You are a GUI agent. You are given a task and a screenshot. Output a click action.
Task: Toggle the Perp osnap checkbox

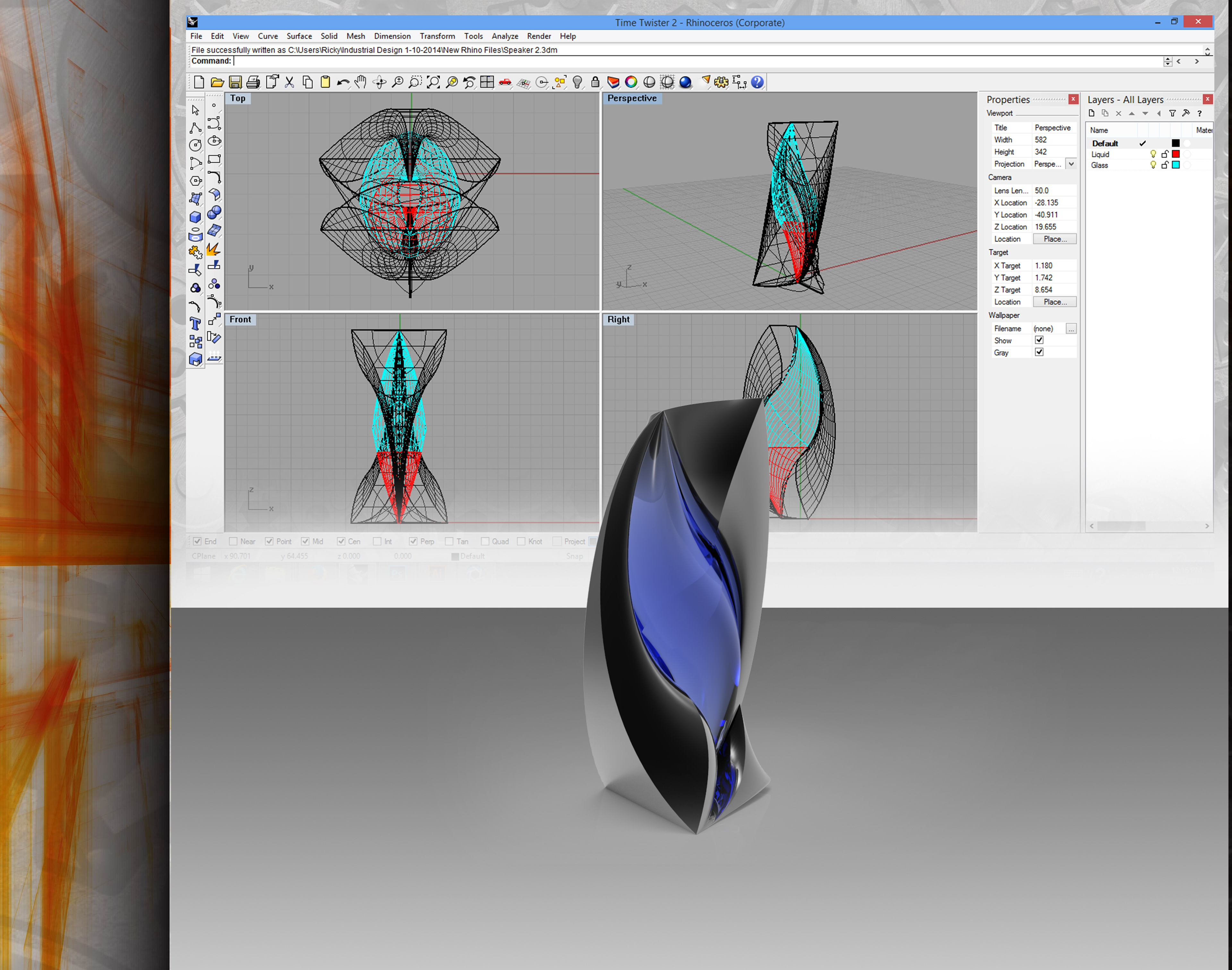tap(413, 541)
